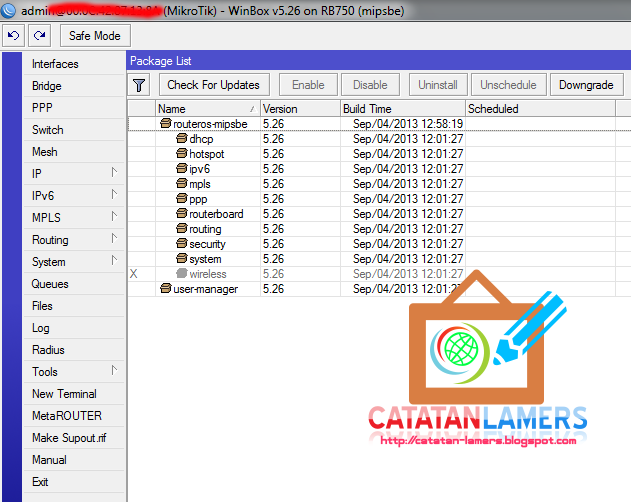
Task: Sort by Build Time column header
Action: (403, 109)
